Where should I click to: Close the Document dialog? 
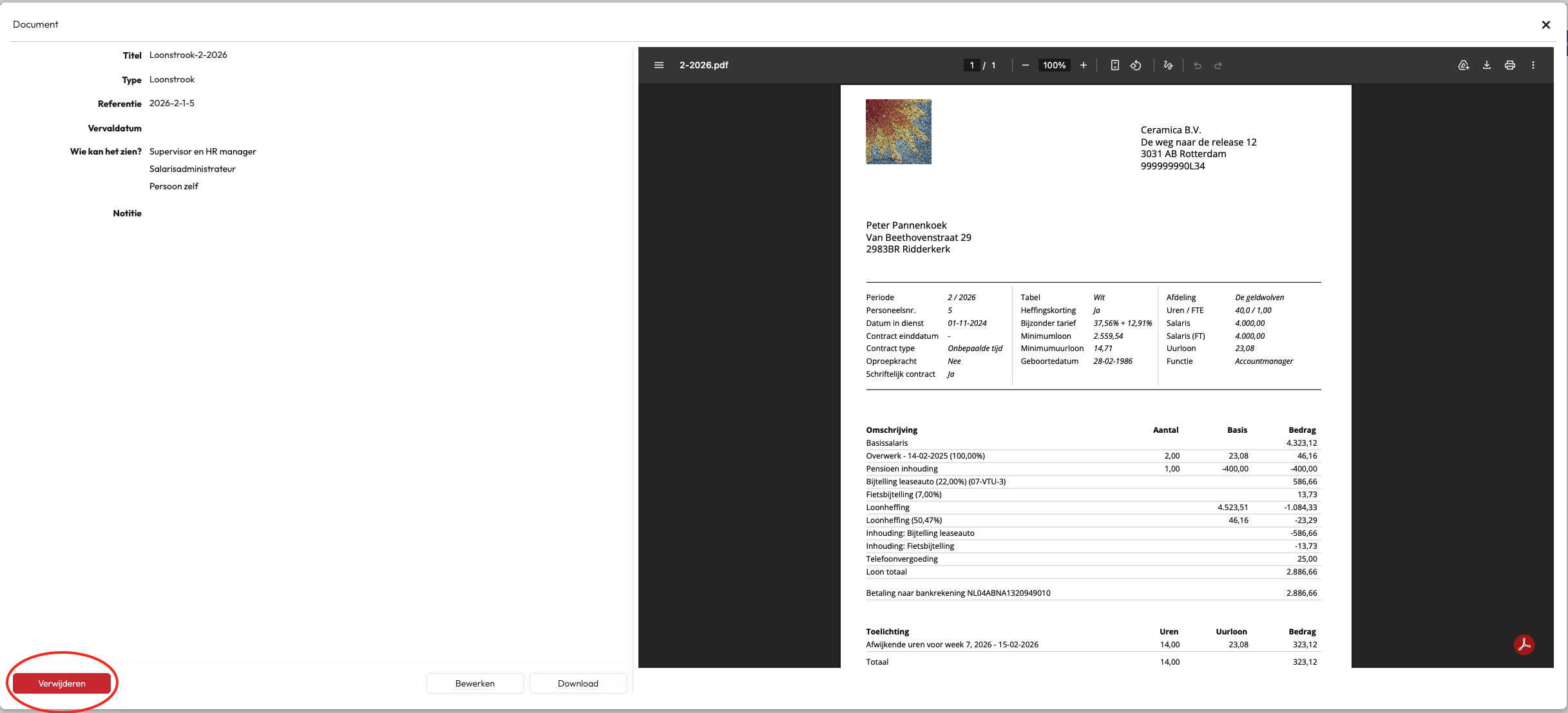pyautogui.click(x=1545, y=24)
